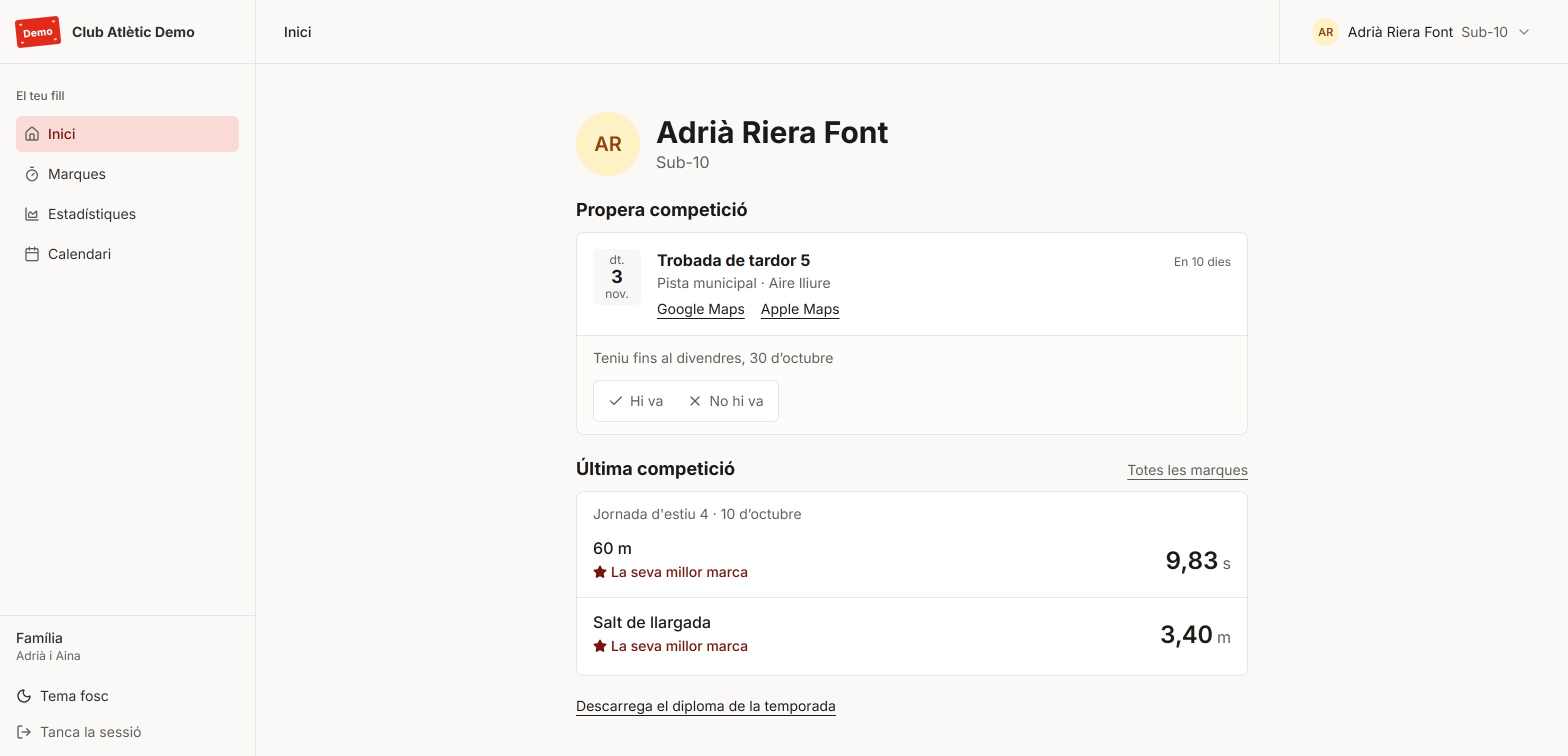Click the 'Salt de llargada' event name

click(652, 622)
